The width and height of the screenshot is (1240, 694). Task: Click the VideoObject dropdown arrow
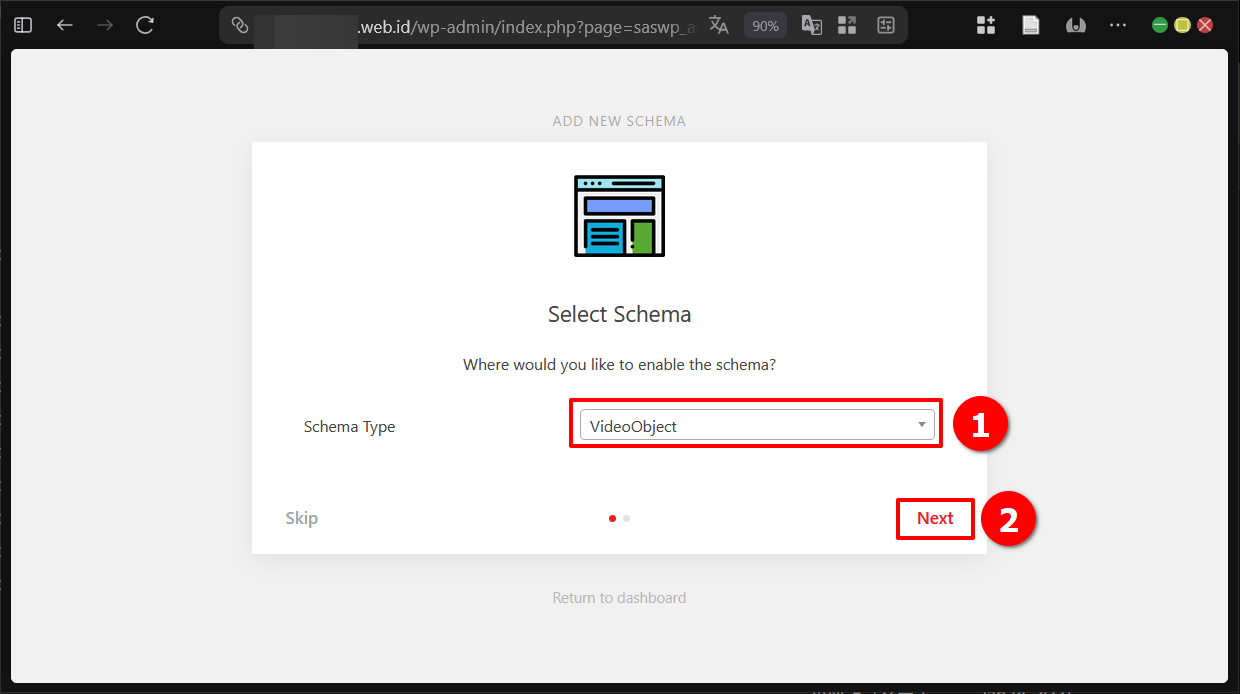pyautogui.click(x=921, y=424)
